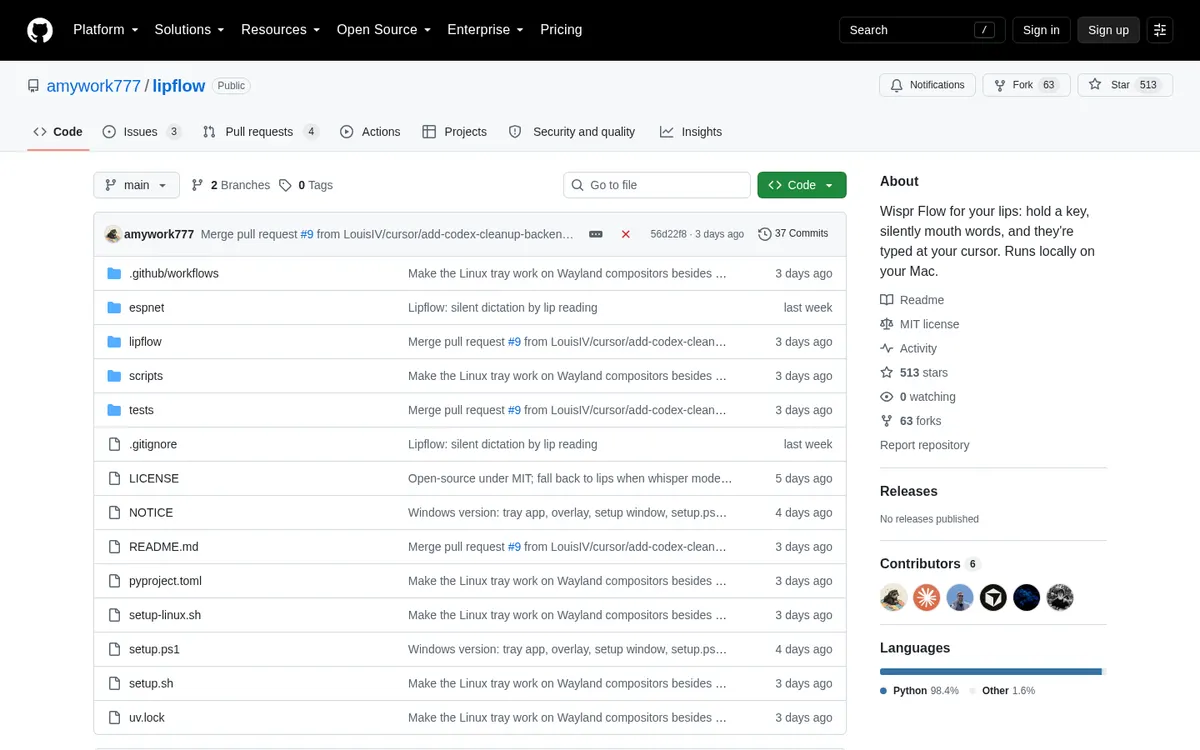
Task: Open the NOTICE file
Action: (151, 512)
